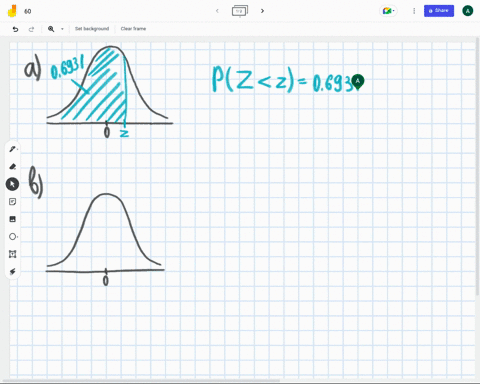Viewport: 480px width, 384px height.
Task: Undo the last action
Action: [x=15, y=29]
